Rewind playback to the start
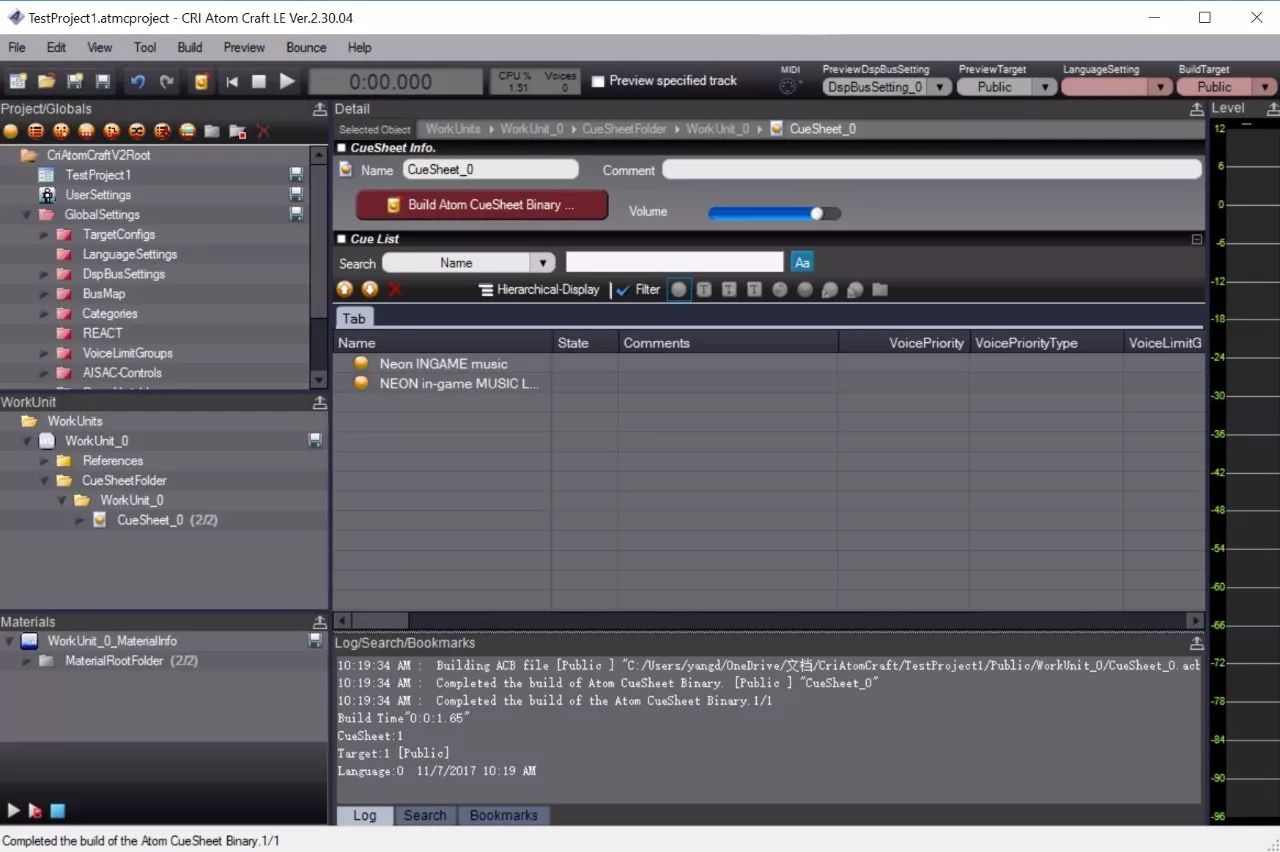 point(232,81)
